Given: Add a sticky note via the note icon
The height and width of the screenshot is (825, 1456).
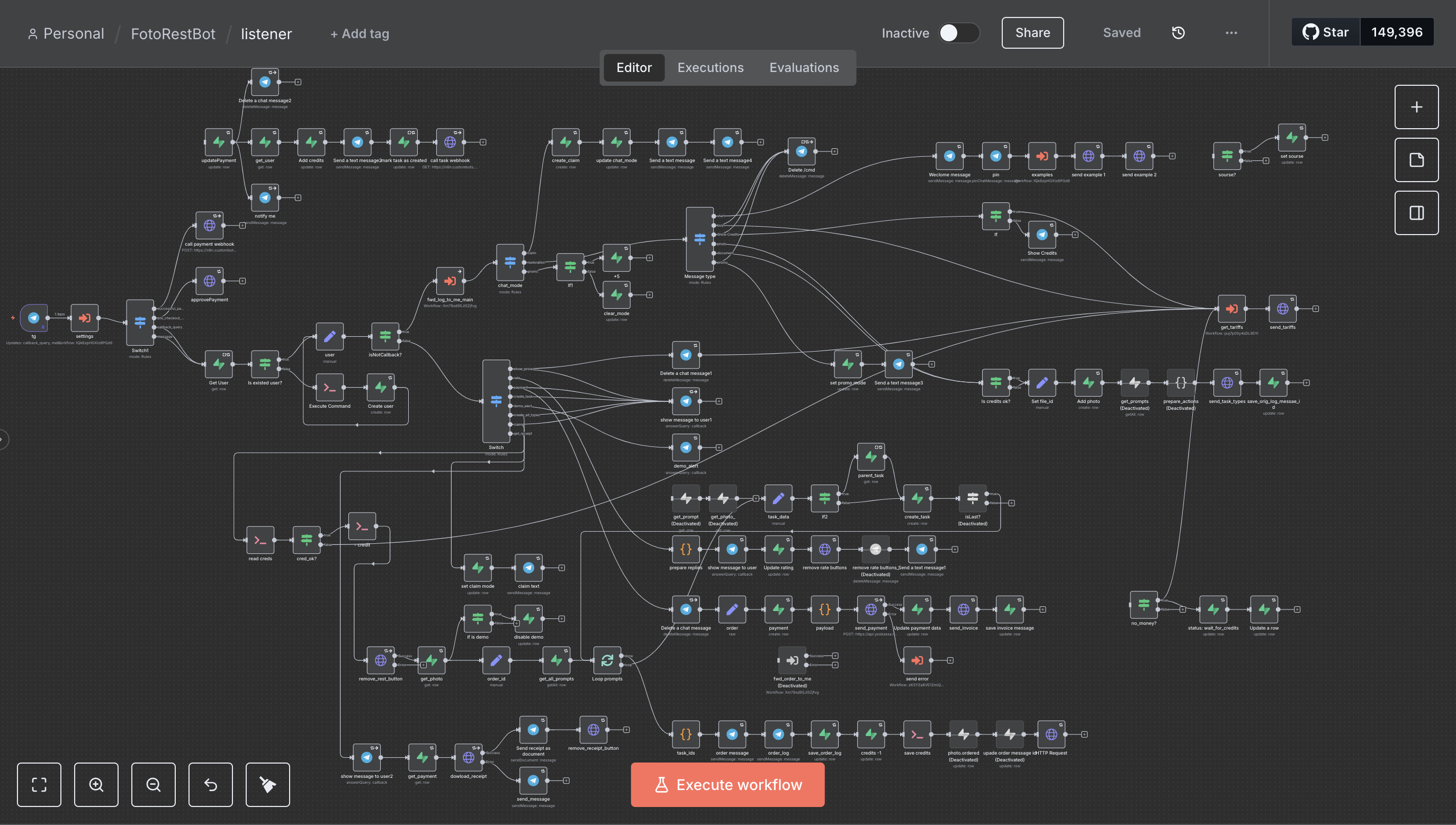Looking at the screenshot, I should pyautogui.click(x=1416, y=160).
